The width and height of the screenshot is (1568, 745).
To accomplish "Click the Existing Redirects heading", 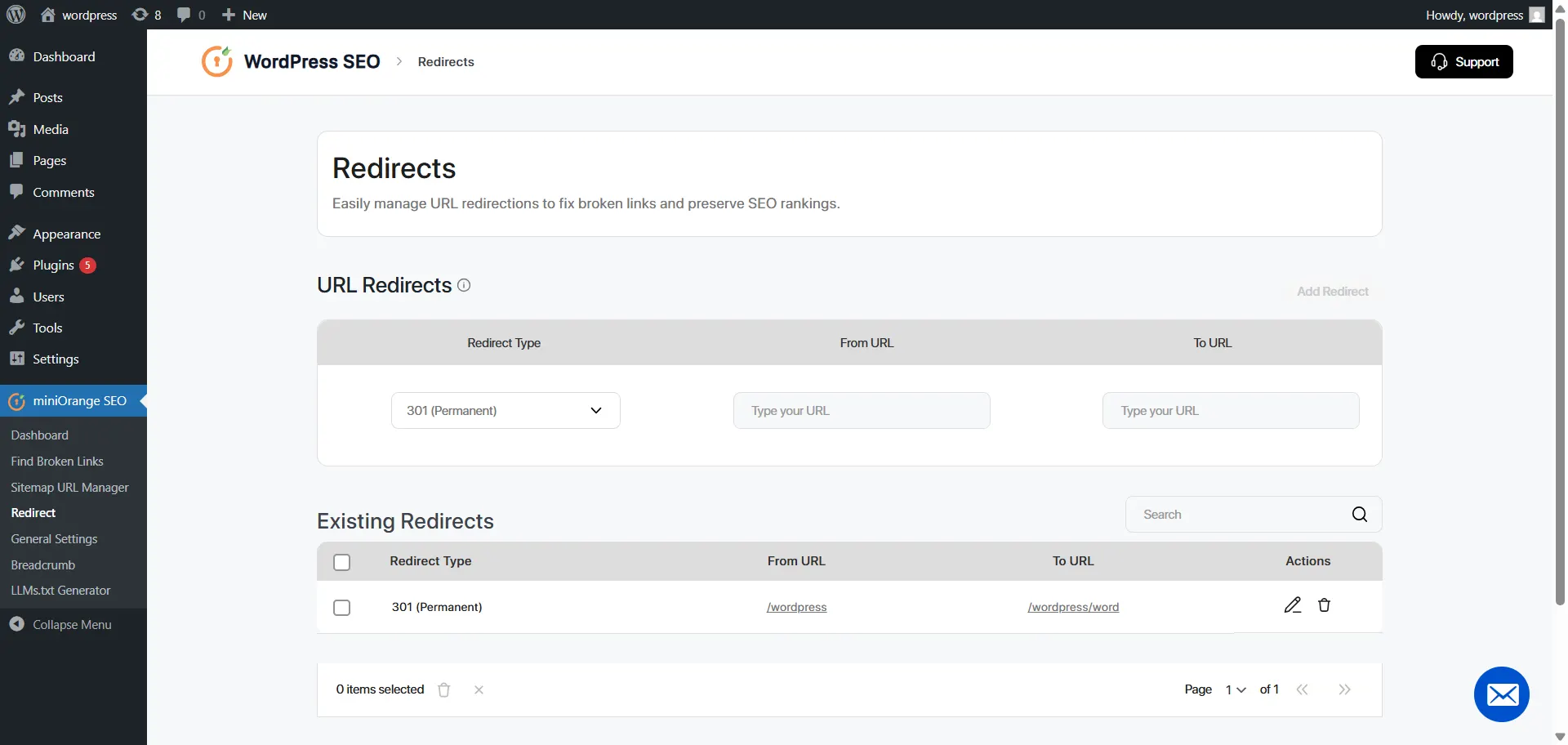I will coord(405,521).
